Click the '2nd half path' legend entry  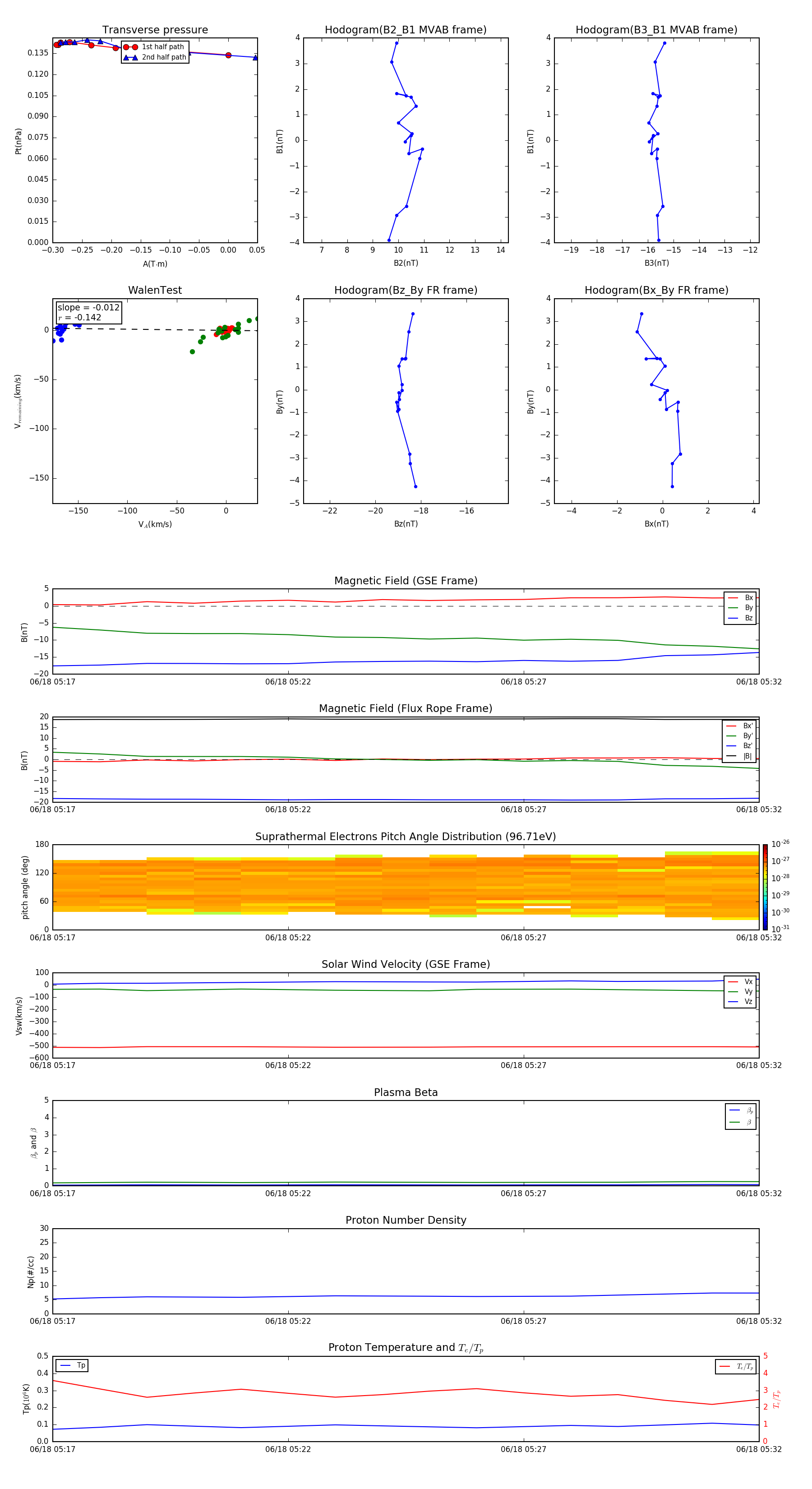[x=154, y=57]
